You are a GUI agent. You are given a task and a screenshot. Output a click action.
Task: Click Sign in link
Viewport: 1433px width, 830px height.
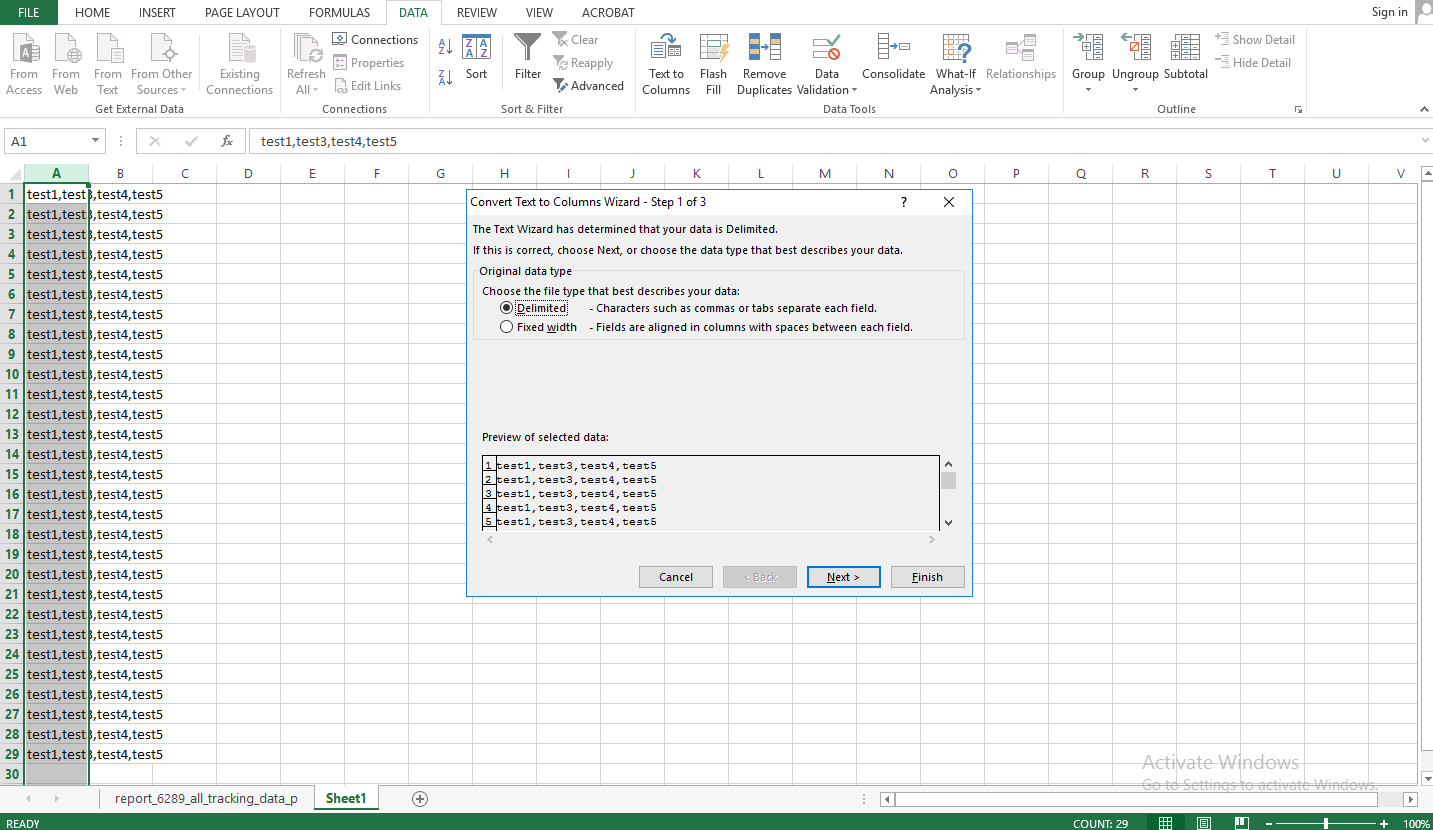(x=1389, y=12)
